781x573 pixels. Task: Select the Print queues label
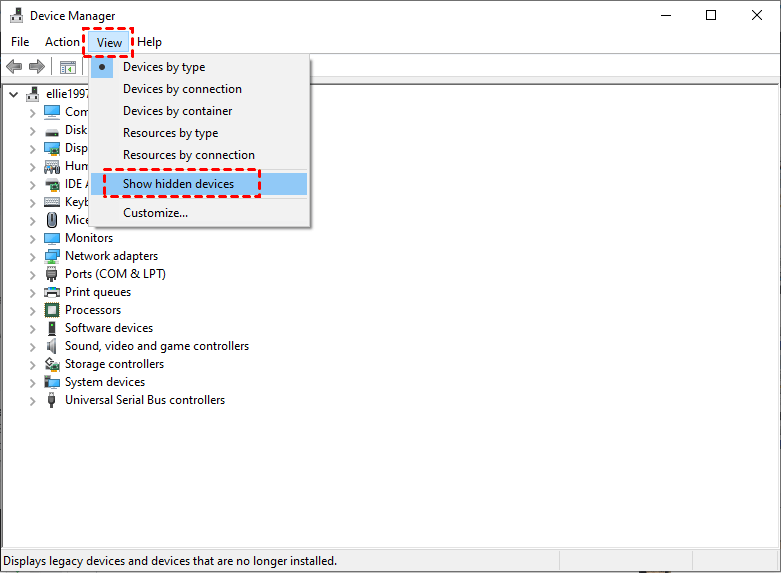tap(98, 292)
